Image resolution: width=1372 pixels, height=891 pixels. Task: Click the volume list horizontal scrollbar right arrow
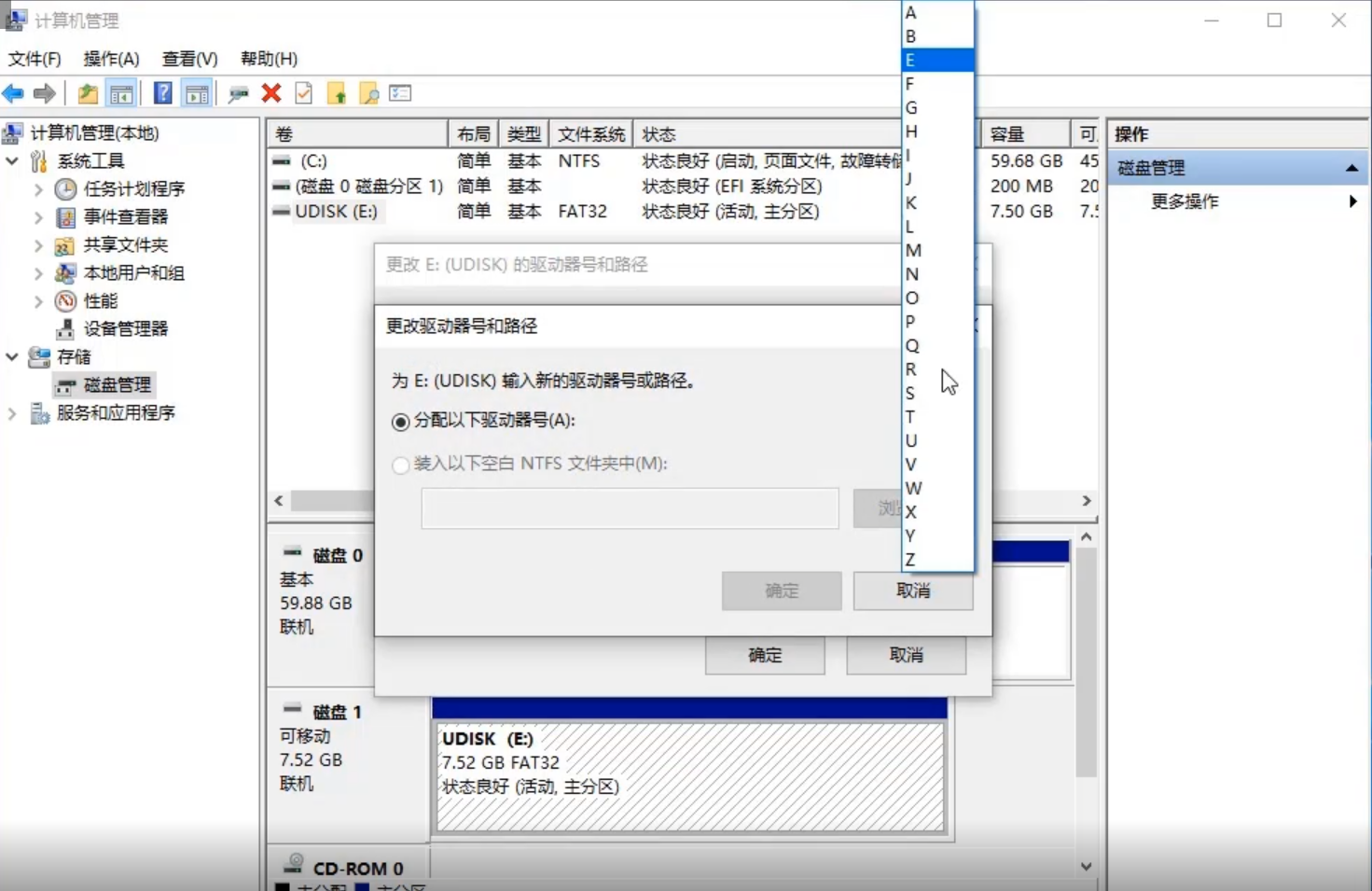[x=1087, y=501]
